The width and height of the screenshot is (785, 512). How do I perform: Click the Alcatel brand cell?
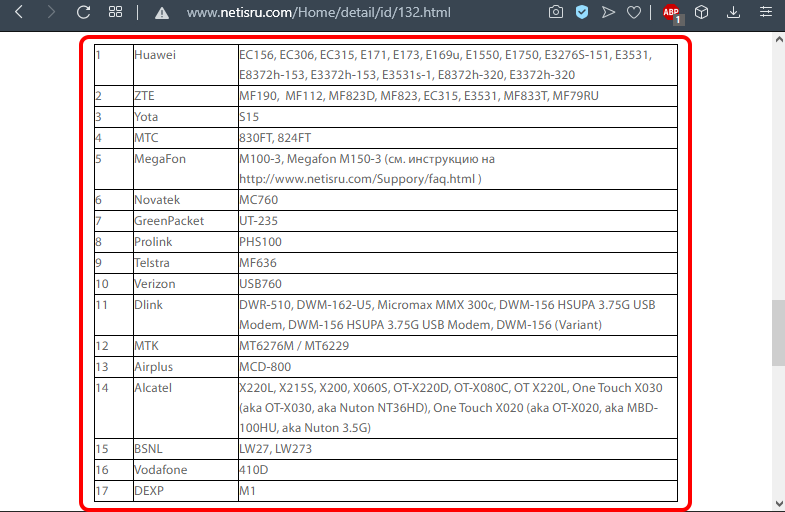(x=186, y=408)
